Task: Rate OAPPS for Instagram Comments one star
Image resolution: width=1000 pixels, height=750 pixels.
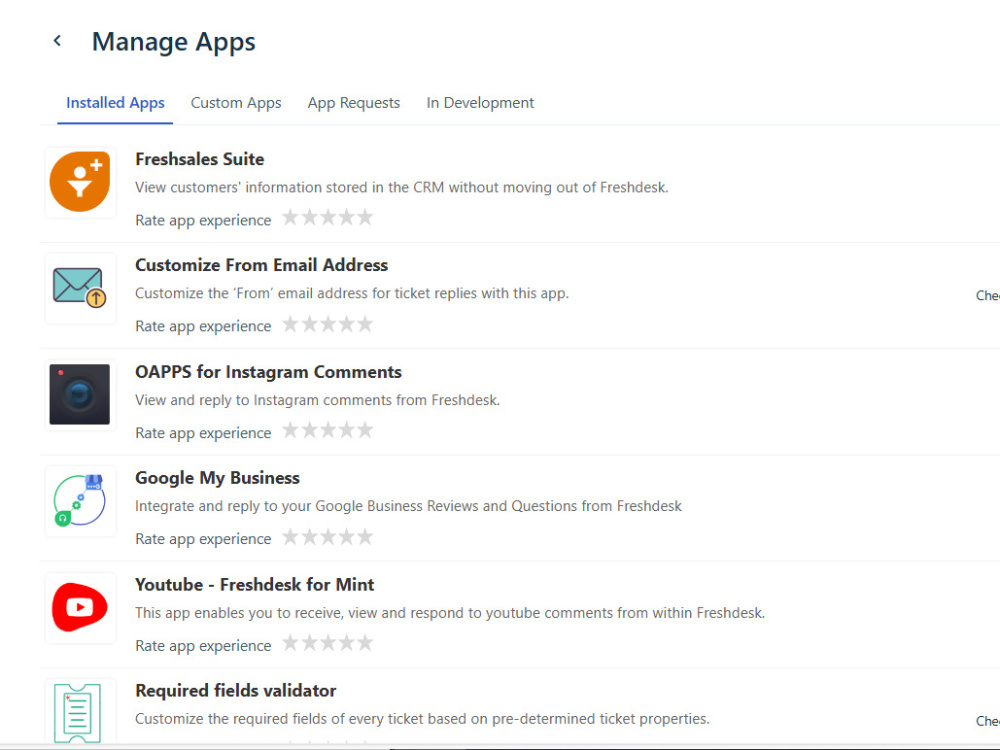Action: 290,430
